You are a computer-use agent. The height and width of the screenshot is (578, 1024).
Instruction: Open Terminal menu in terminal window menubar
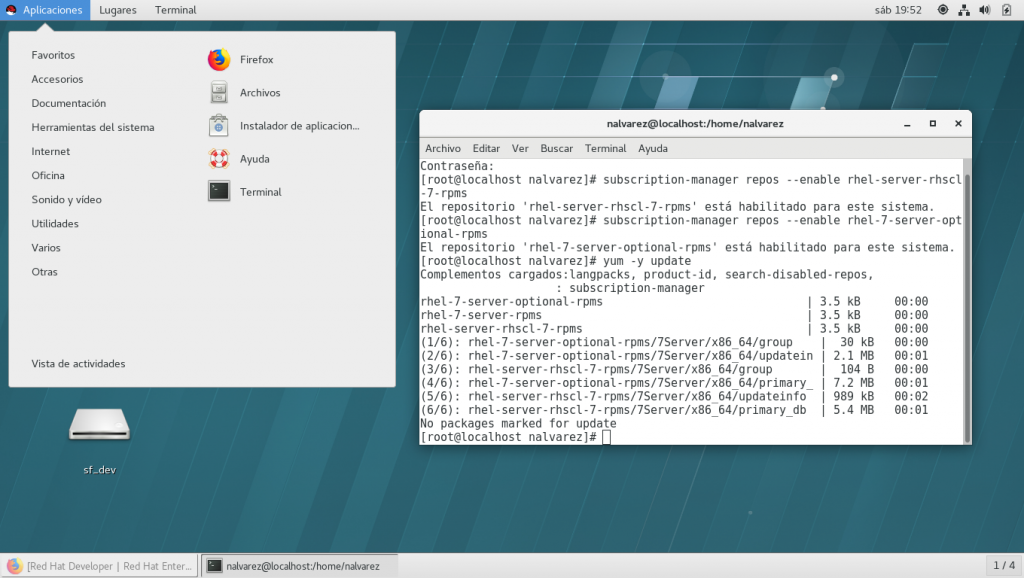605,148
